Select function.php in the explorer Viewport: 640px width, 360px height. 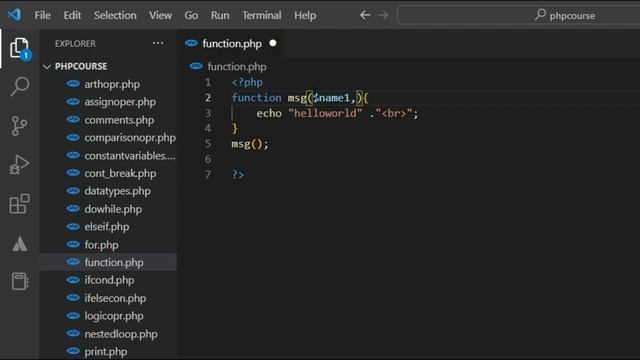108,262
